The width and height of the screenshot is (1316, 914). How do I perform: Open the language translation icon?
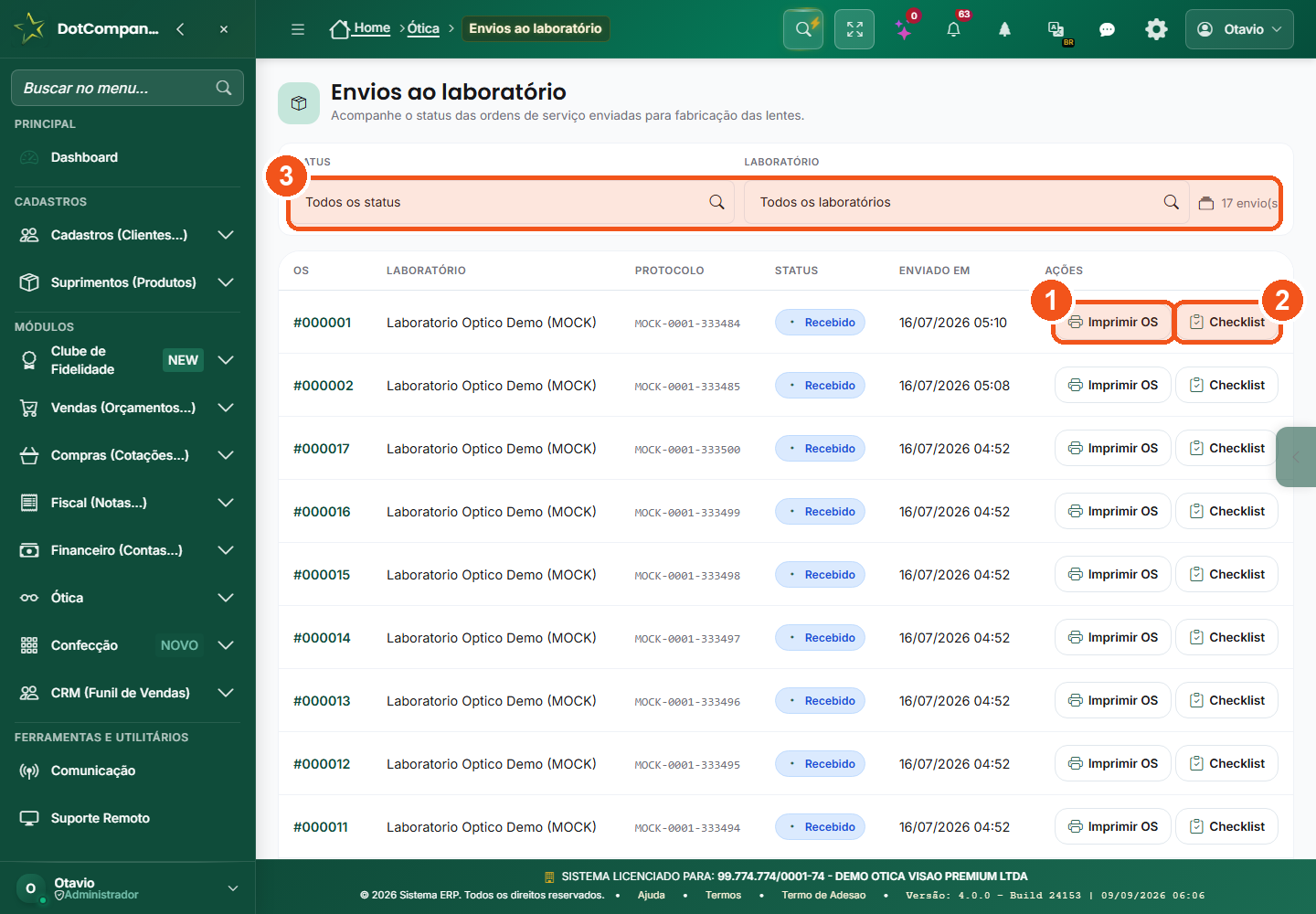(x=1056, y=30)
